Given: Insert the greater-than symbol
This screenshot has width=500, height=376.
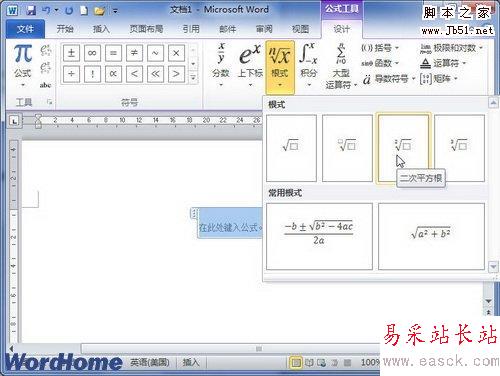Looking at the screenshot, I should 176,74.
